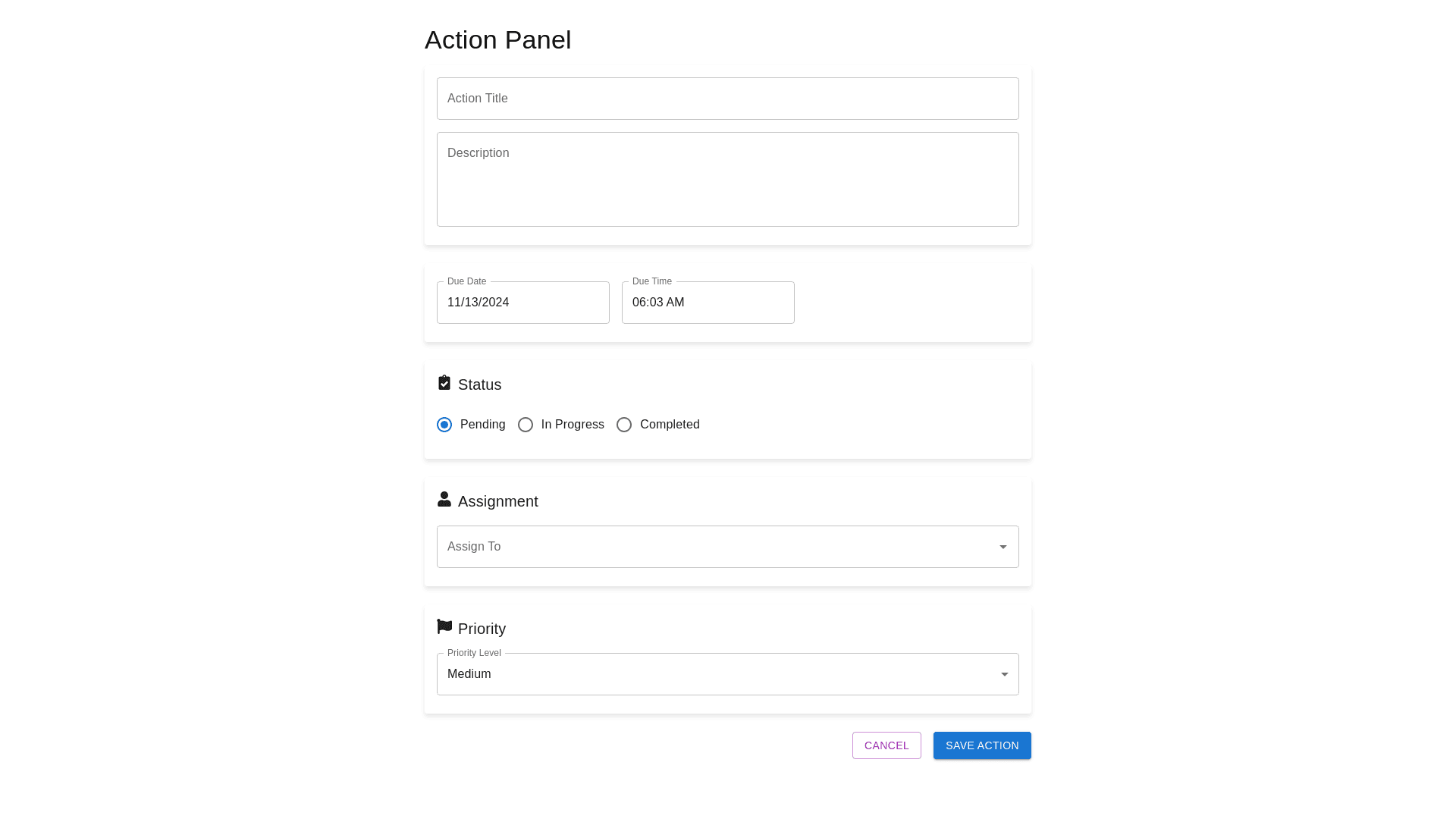The height and width of the screenshot is (819, 1456).
Task: Click the Assignment person icon
Action: pos(444,499)
